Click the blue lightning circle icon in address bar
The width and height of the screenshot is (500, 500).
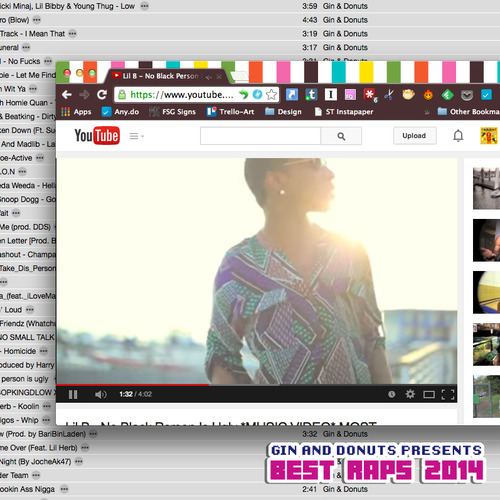(x=257, y=94)
